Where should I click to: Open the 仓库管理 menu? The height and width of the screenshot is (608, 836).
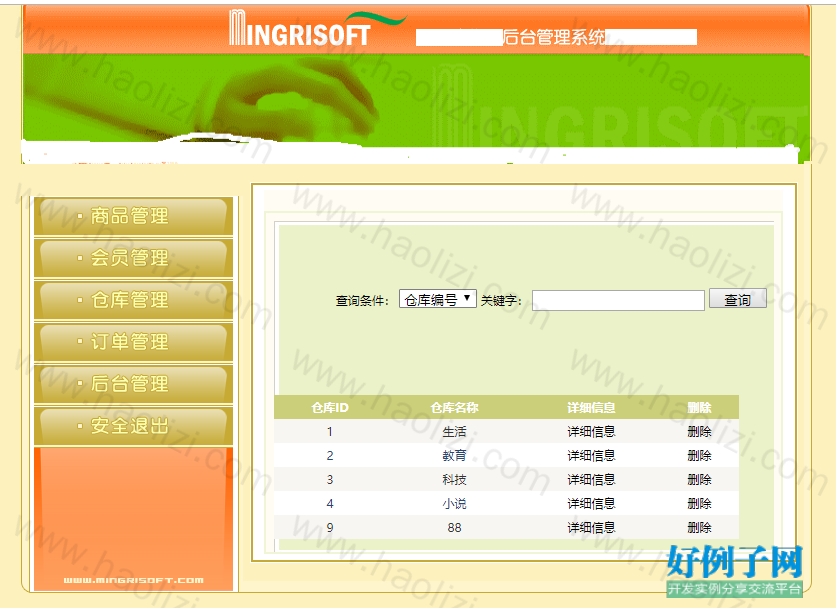tap(133, 300)
